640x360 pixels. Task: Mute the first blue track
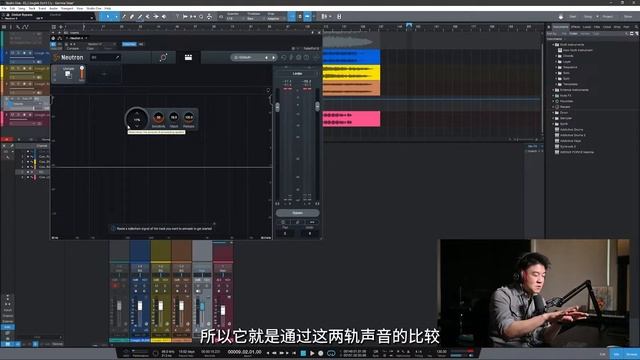[13, 53]
